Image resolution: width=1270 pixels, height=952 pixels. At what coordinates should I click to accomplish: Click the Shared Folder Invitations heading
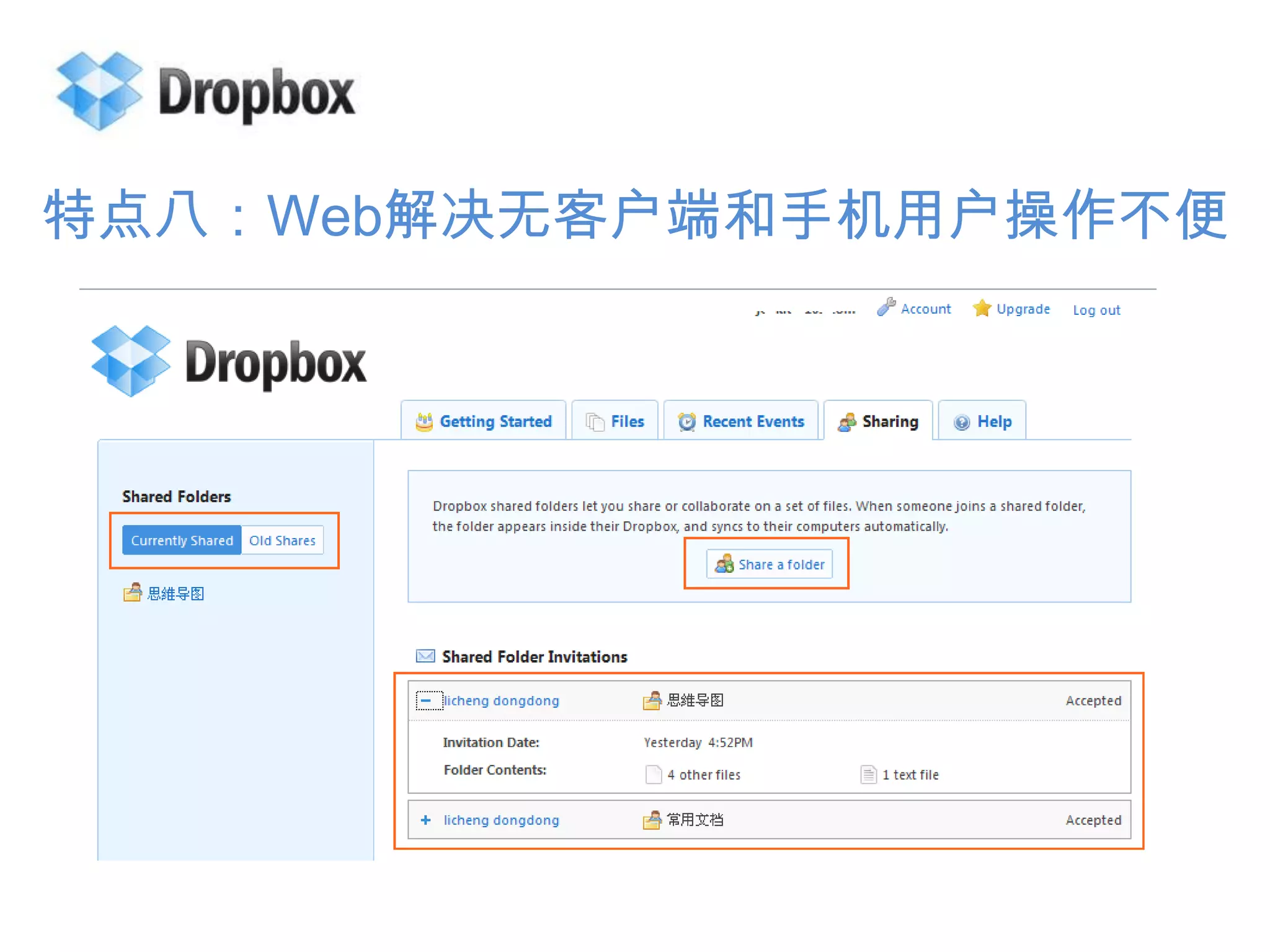click(x=535, y=657)
